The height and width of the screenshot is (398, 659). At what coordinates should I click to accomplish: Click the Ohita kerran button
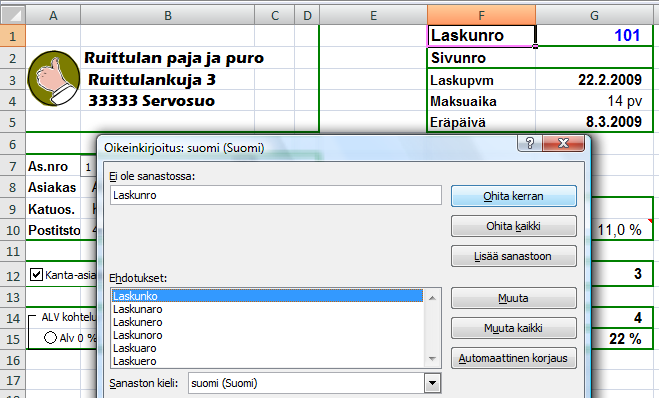[514, 196]
